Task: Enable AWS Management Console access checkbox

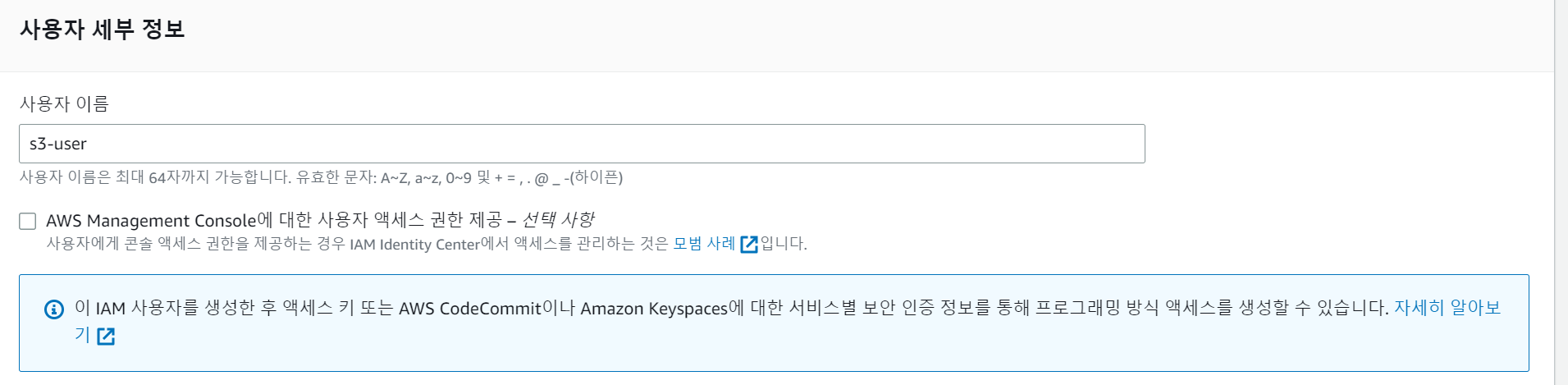Action: point(28,221)
